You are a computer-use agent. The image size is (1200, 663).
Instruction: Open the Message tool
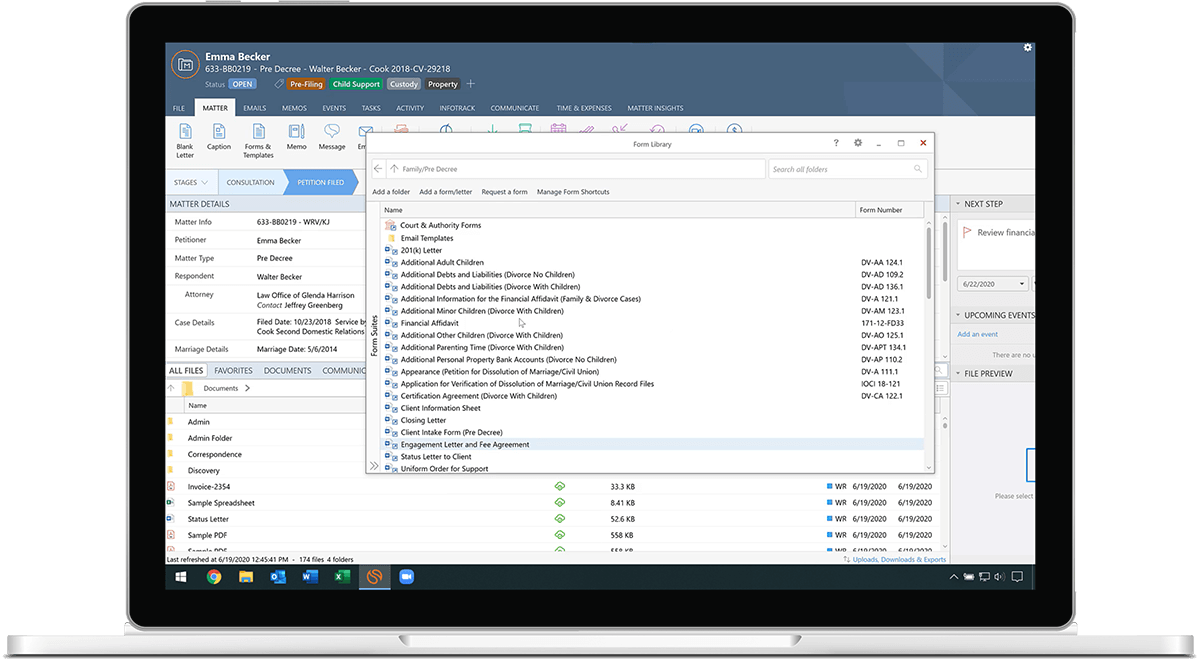click(x=331, y=140)
